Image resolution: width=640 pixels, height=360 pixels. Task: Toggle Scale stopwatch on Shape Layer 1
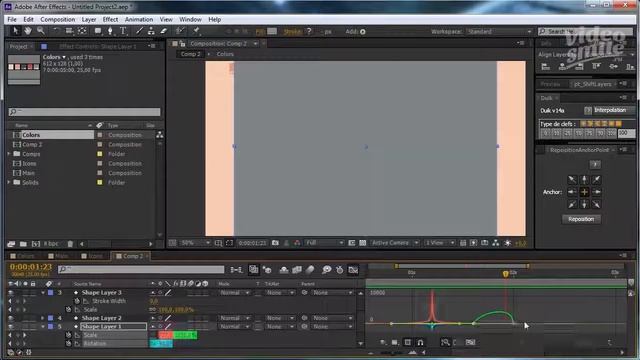[x=69, y=335]
